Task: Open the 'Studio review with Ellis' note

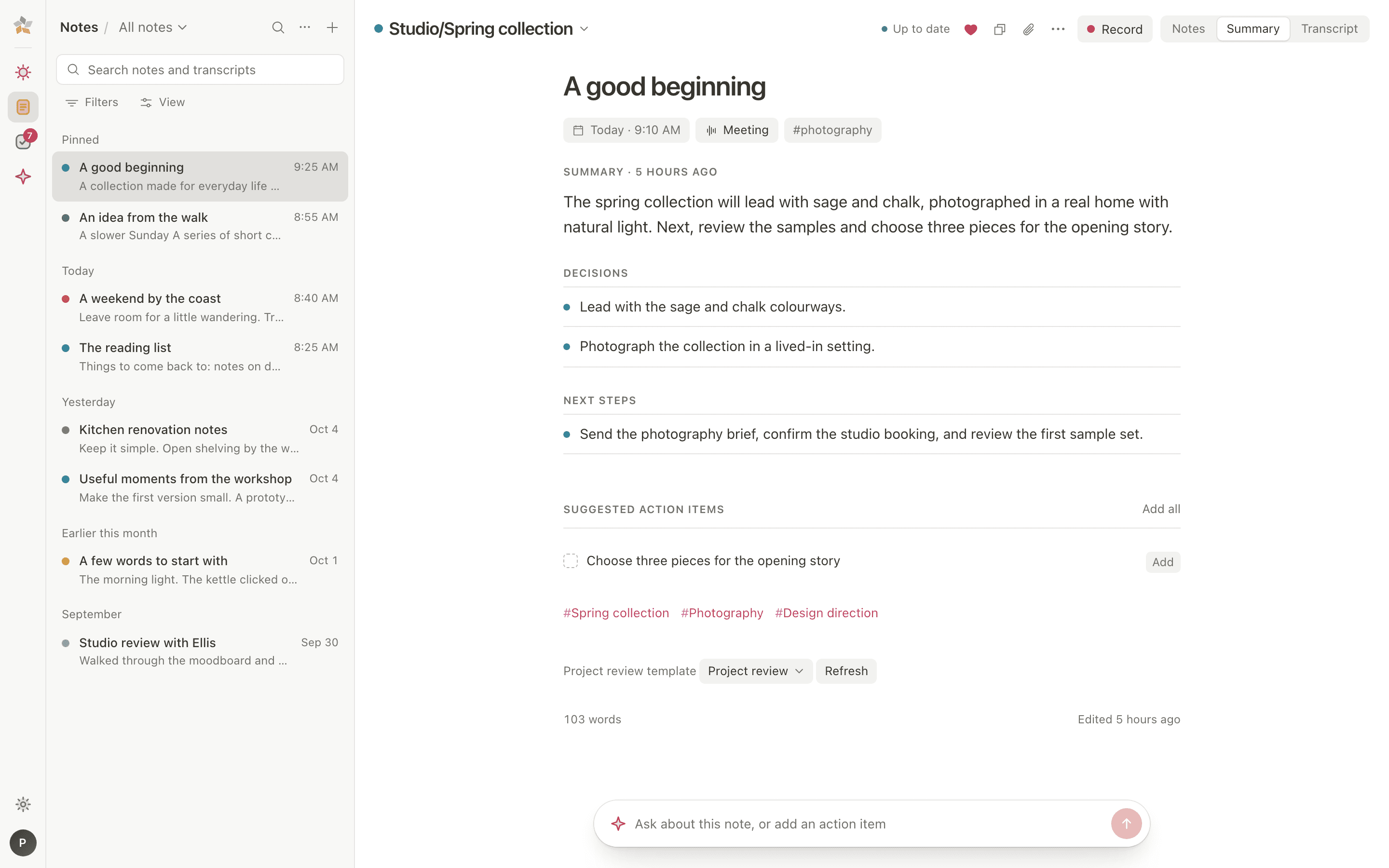Action: coord(200,651)
